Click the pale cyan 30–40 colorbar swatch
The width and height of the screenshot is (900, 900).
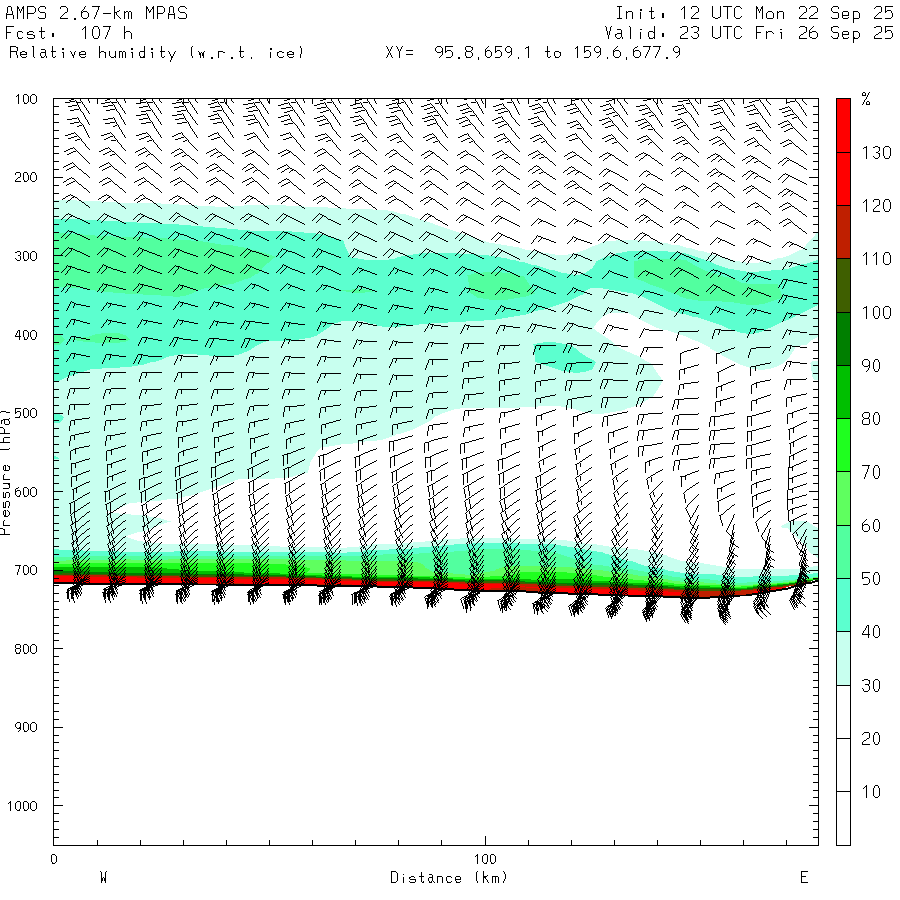pos(843,659)
